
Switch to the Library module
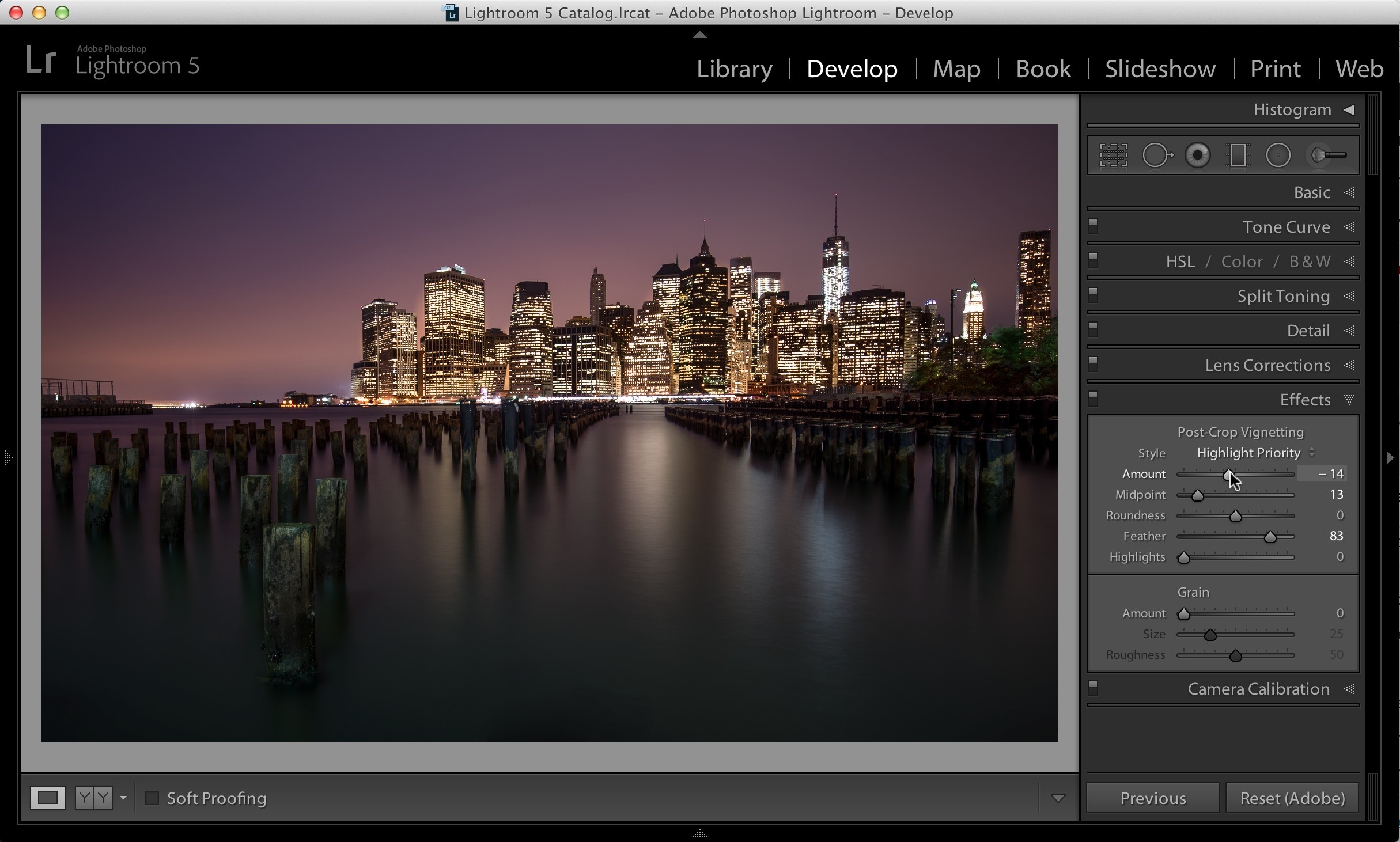[735, 69]
